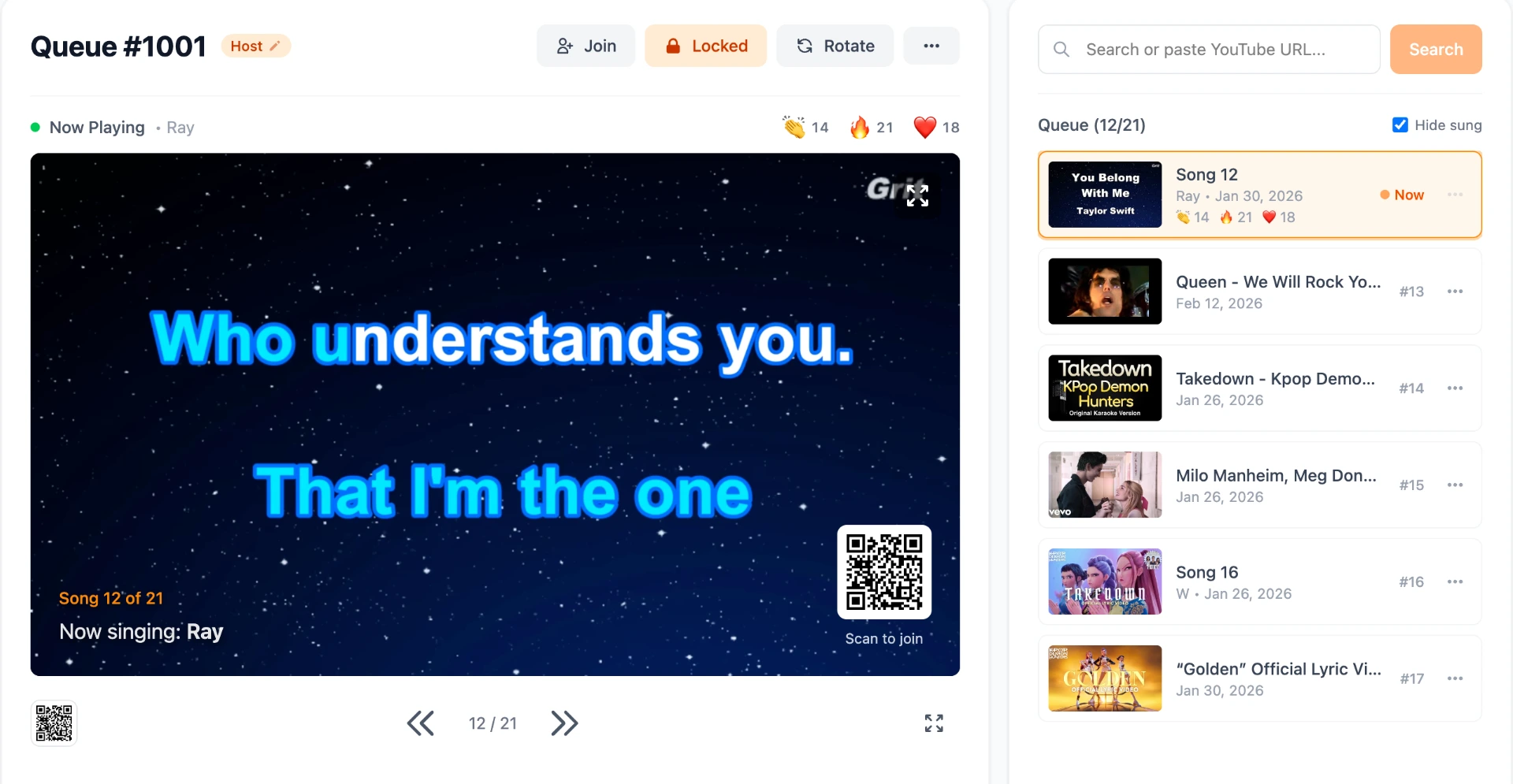The image size is (1513, 784).
Task: Open options for queue item #14
Action: [x=1455, y=388]
